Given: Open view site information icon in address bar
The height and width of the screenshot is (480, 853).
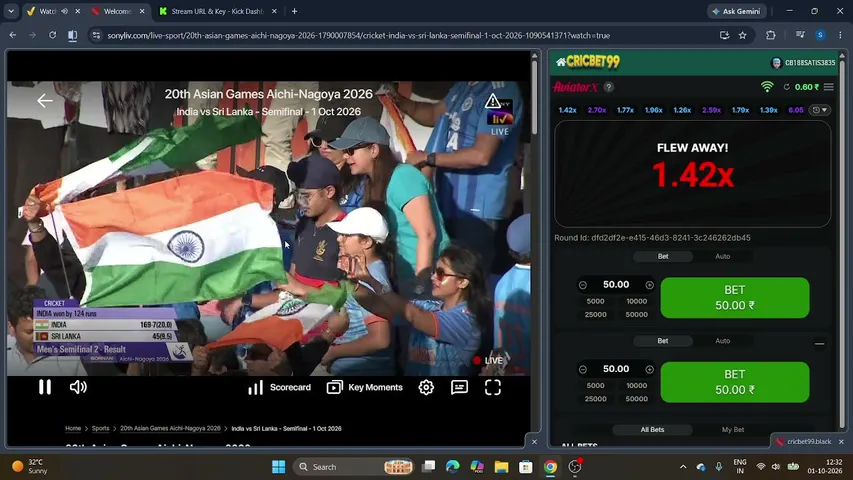Looking at the screenshot, I should (x=96, y=35).
